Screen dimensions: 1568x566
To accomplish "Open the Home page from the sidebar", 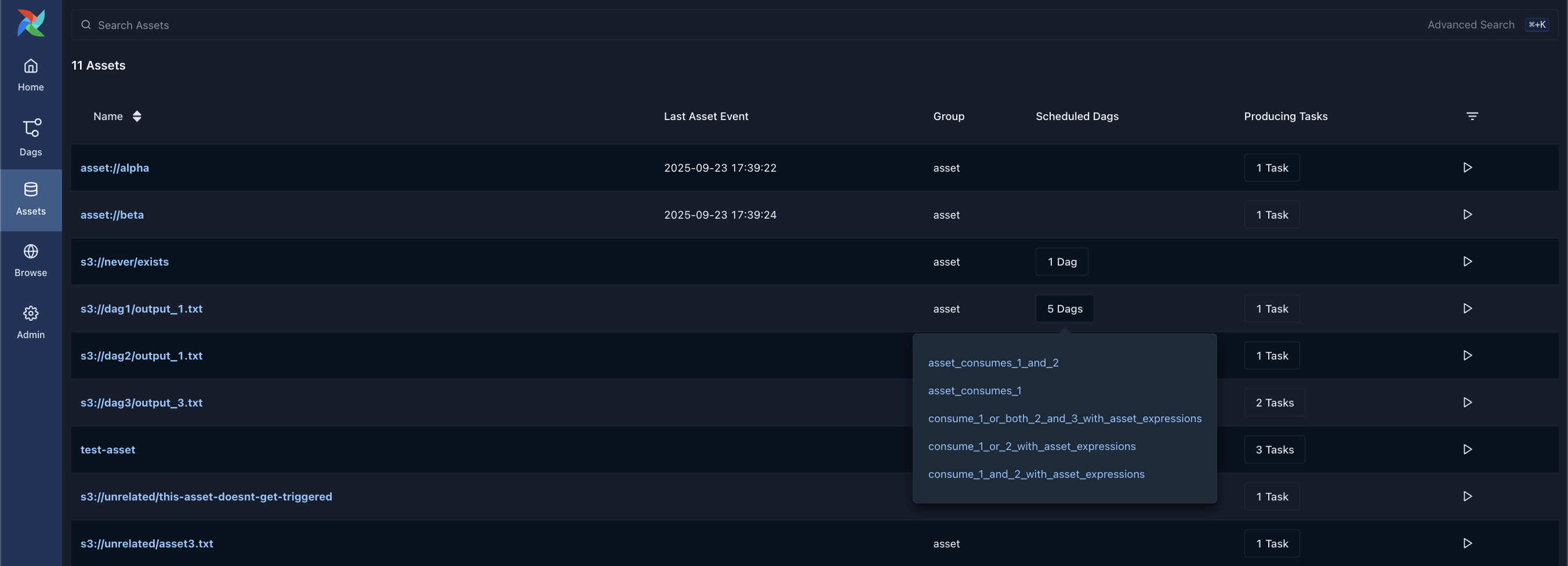I will coord(30,74).
